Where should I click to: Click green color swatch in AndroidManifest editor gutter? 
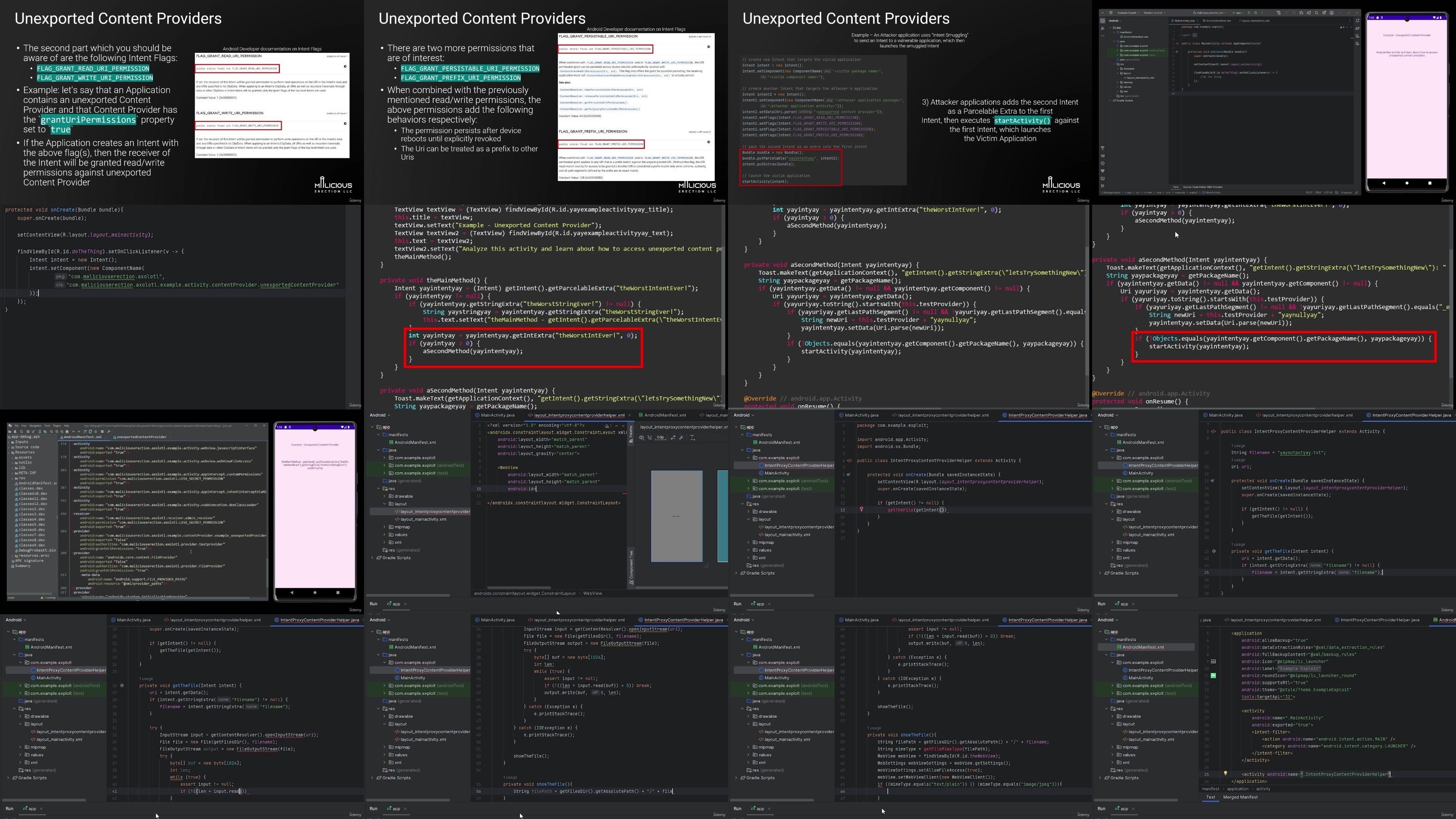tap(1213, 676)
